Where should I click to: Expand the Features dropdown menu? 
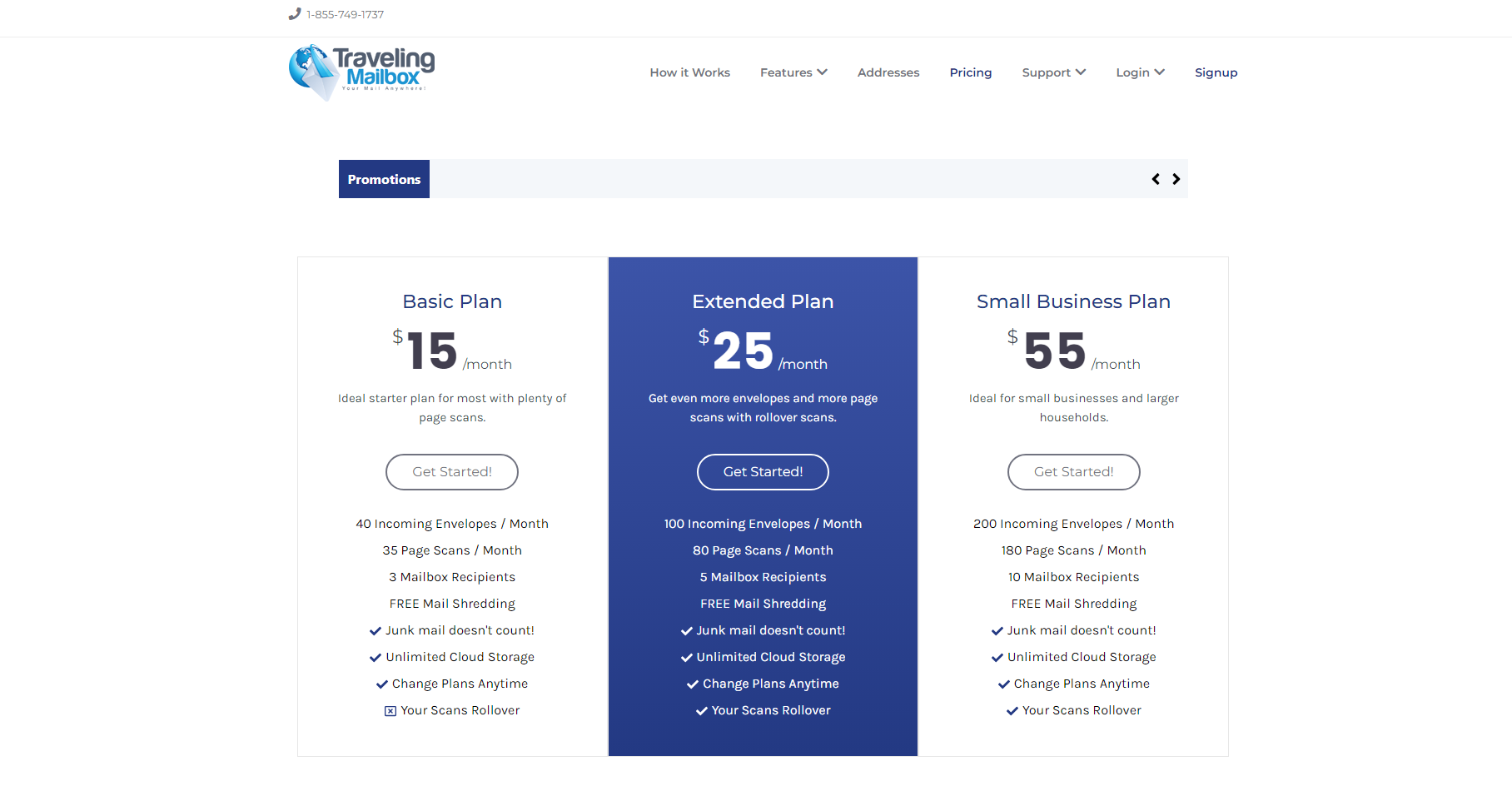coord(793,72)
